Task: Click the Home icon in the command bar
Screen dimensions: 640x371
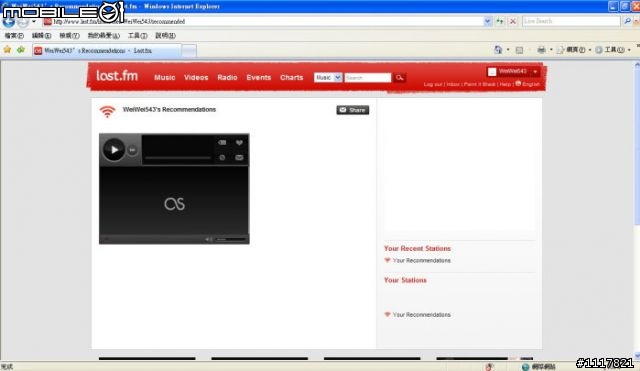Action: 498,50
